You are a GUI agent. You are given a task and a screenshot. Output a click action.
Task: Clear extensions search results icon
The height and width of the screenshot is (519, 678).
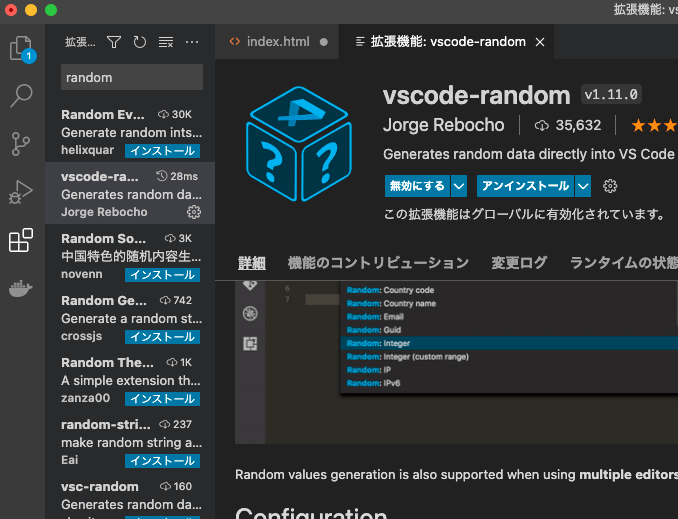(x=166, y=42)
